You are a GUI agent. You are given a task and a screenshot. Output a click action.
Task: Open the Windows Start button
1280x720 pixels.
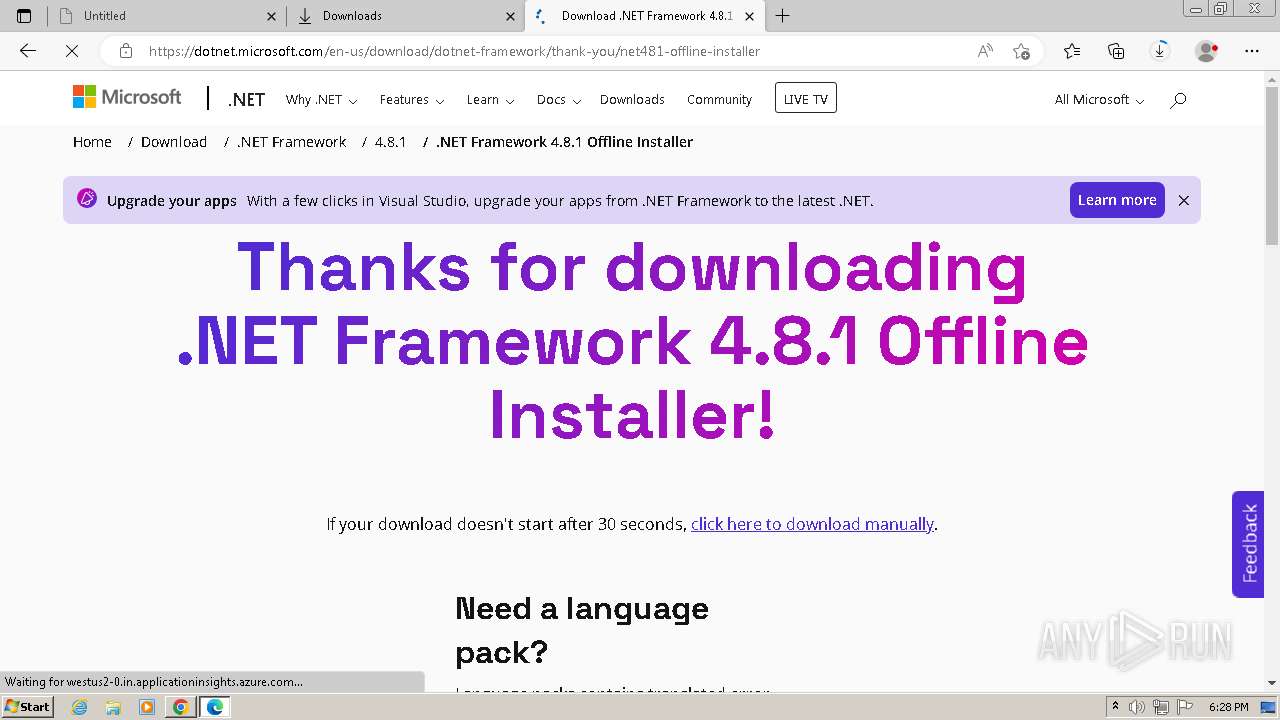27,707
